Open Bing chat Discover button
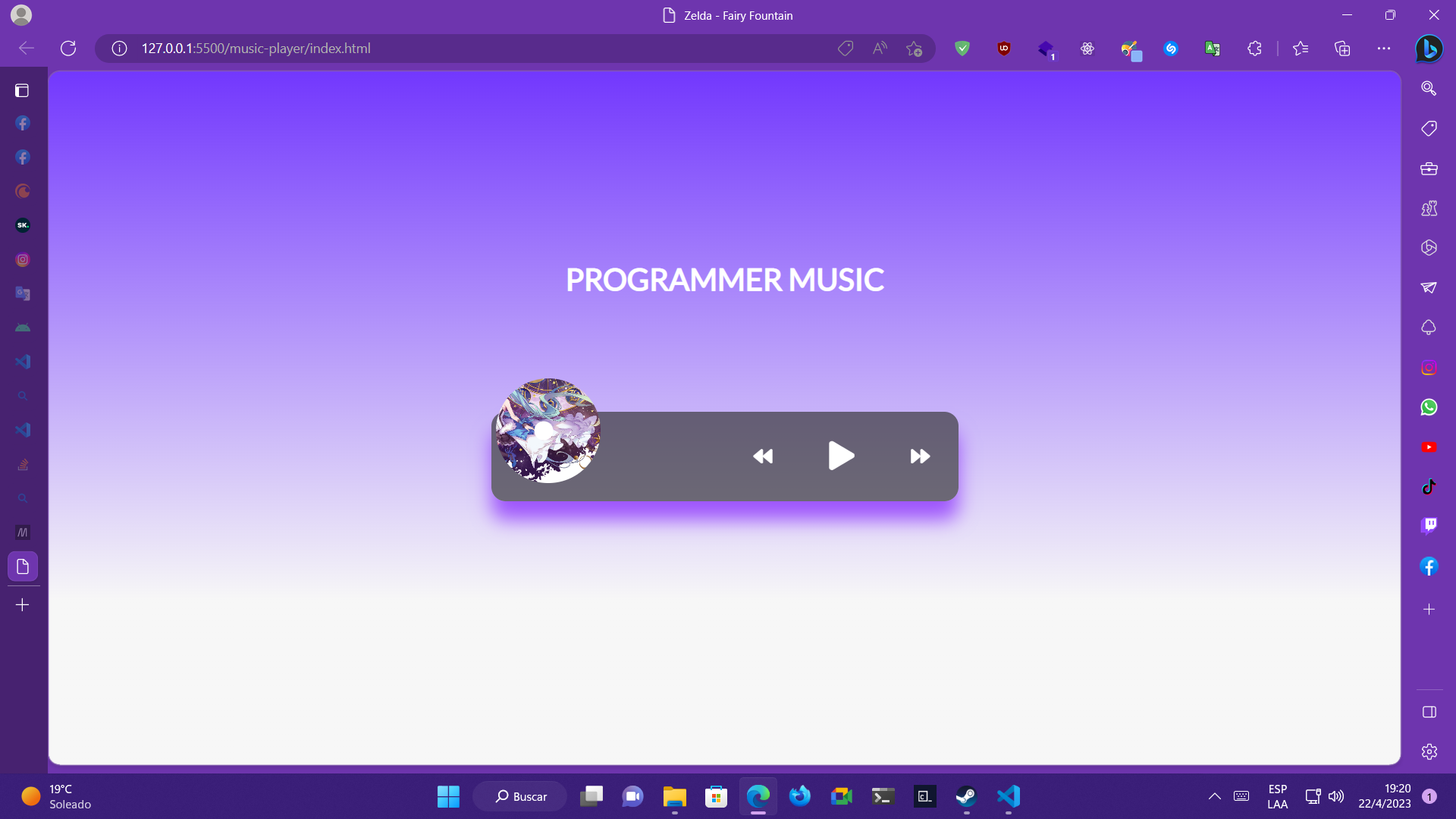The height and width of the screenshot is (819, 1456). (1429, 49)
